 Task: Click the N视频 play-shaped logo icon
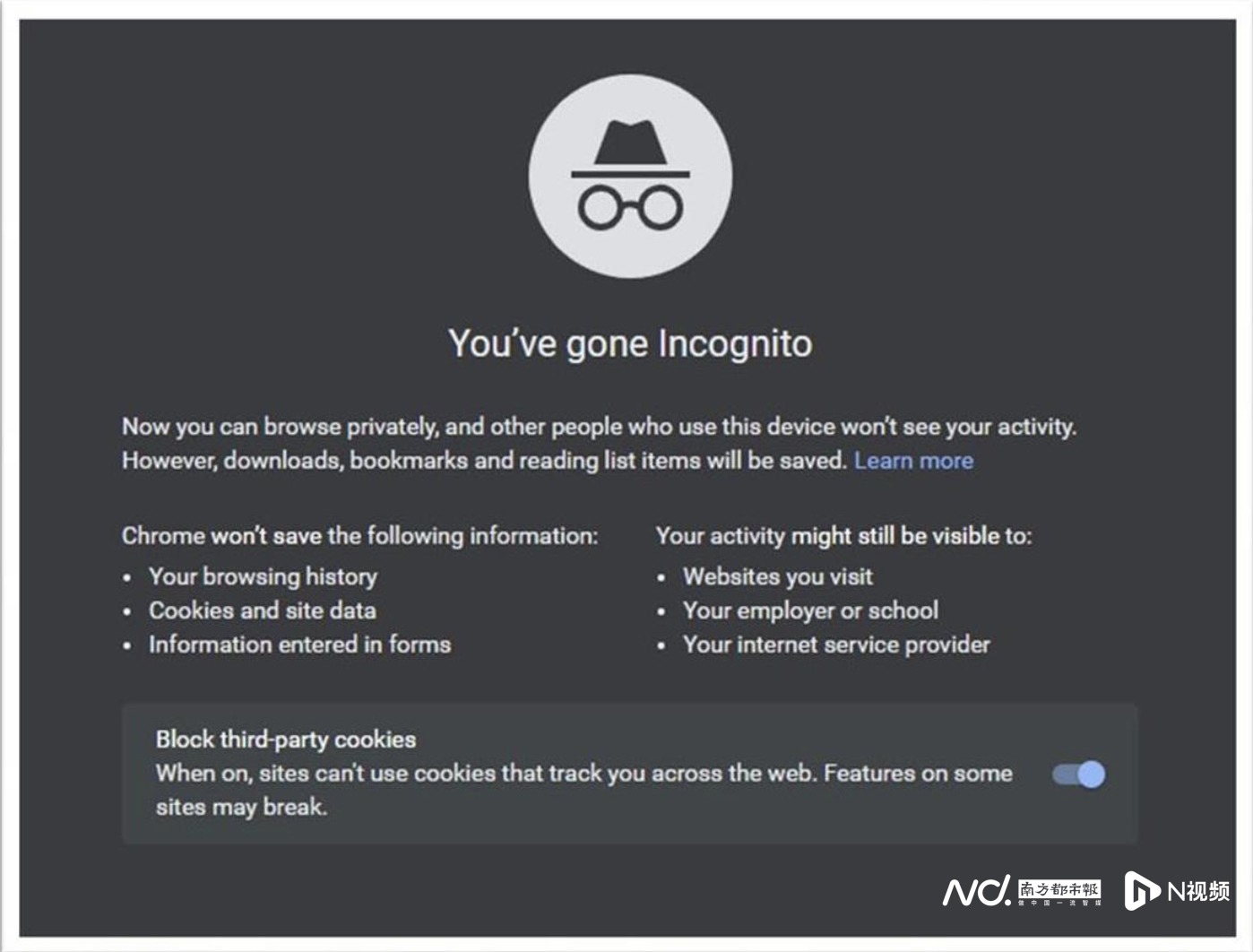click(1141, 890)
